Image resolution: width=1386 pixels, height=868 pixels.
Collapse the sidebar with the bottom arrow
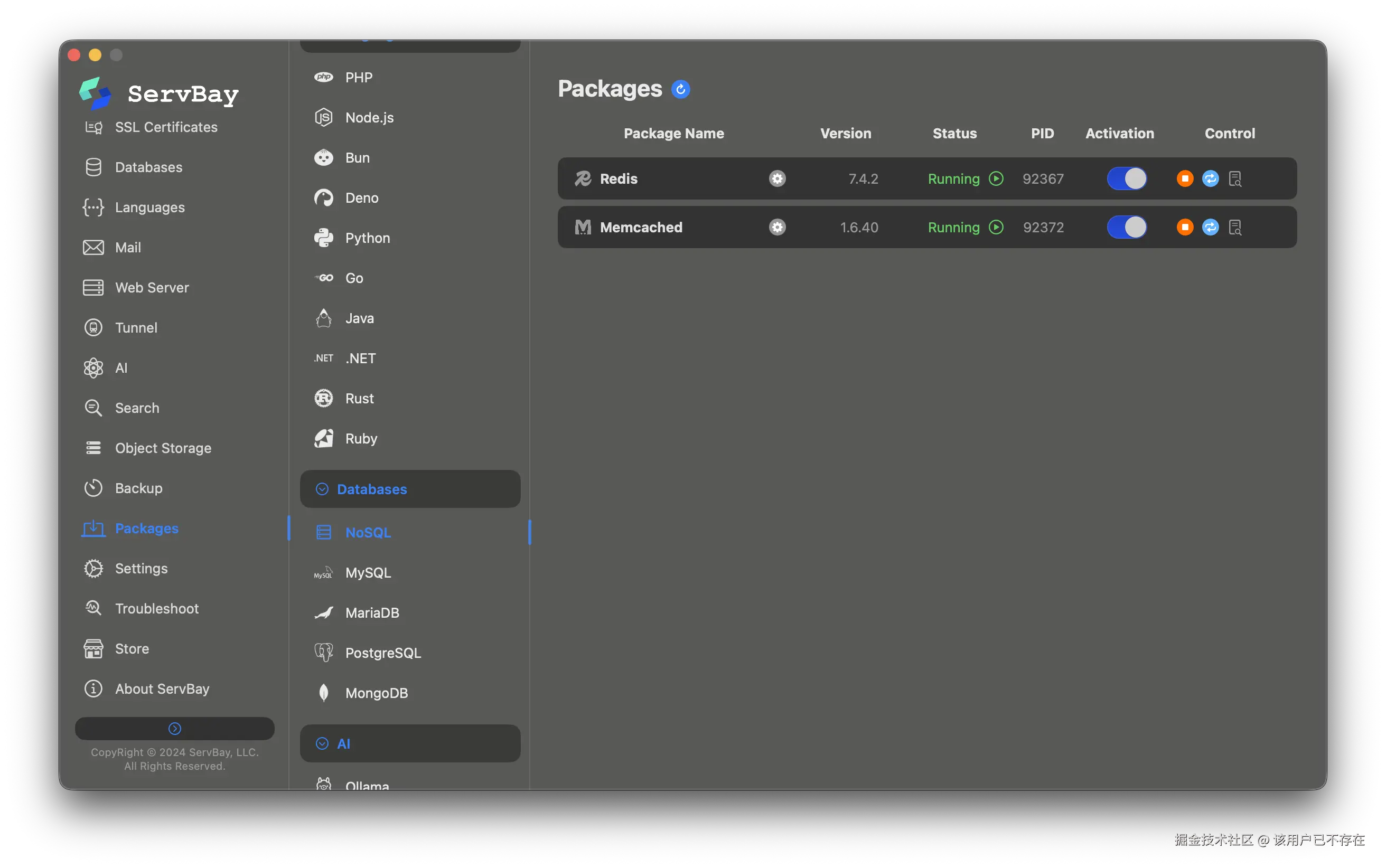(x=174, y=729)
